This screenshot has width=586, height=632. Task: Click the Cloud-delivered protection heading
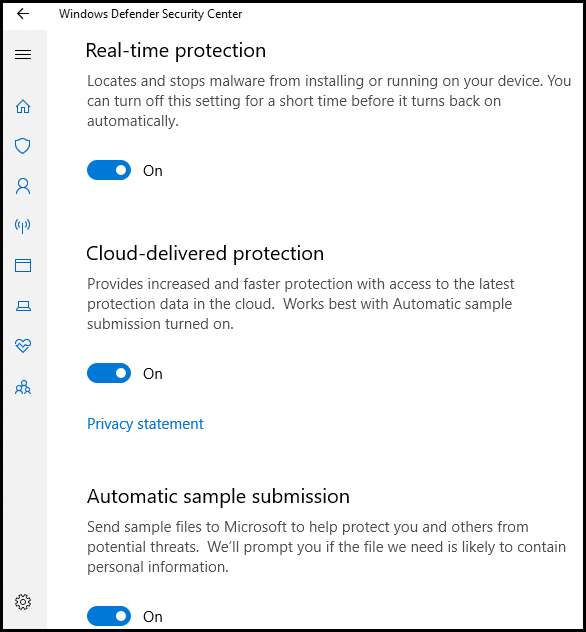(x=205, y=254)
